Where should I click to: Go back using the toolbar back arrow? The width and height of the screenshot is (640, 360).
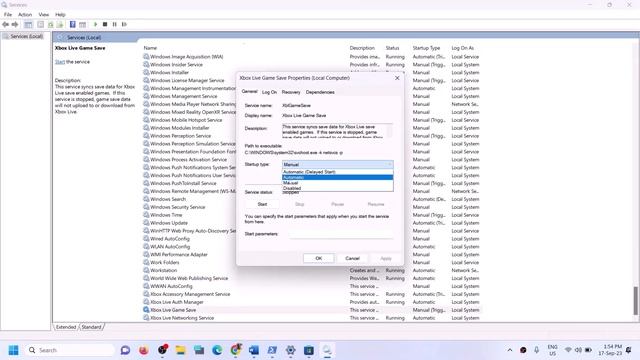pos(5,24)
